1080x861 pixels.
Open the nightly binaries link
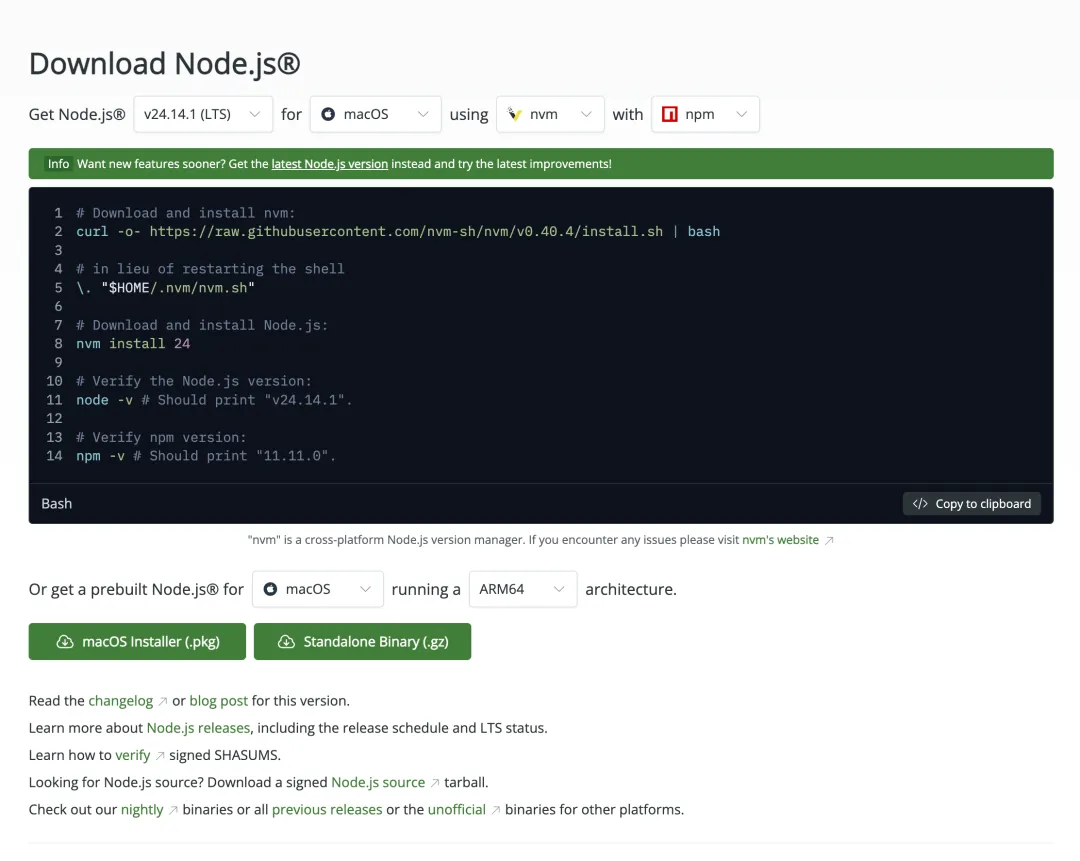click(142, 809)
